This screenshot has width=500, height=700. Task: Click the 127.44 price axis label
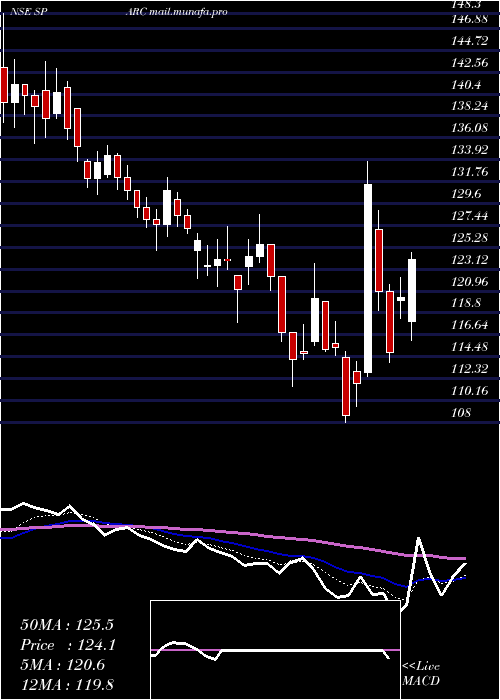pyautogui.click(x=470, y=216)
